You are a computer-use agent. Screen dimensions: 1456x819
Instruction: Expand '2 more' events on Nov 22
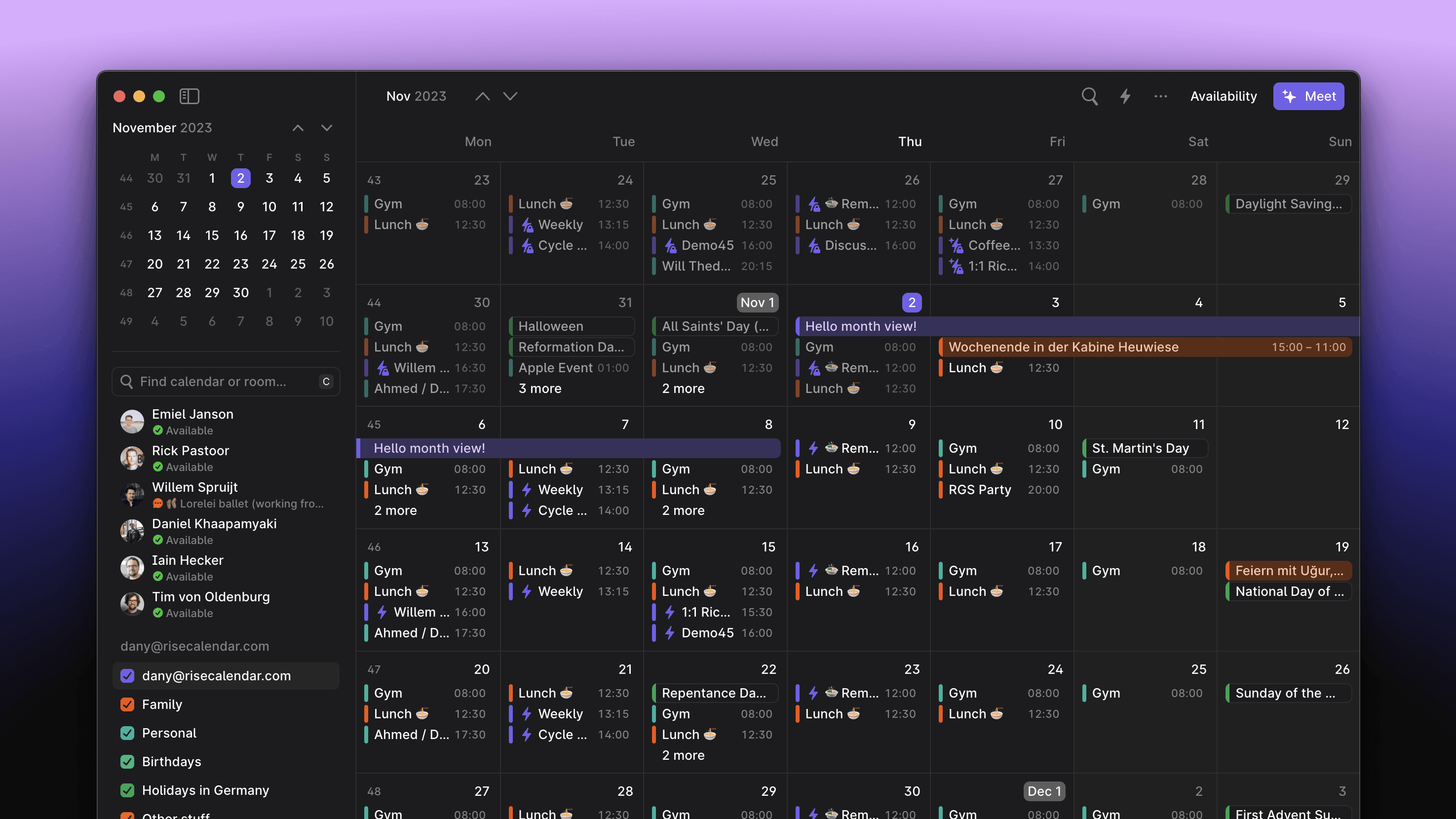684,756
